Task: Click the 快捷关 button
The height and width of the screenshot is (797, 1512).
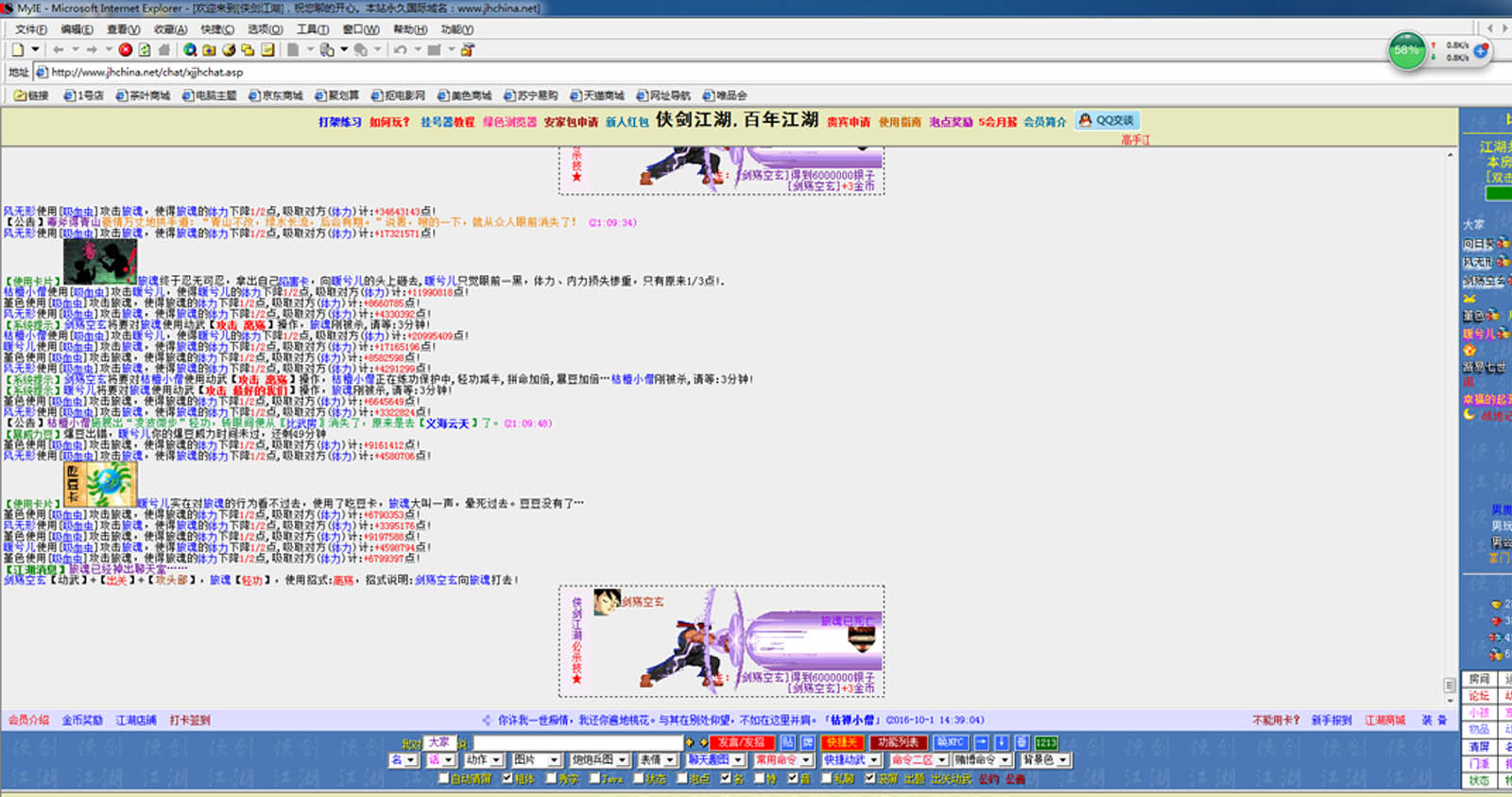Action: tap(841, 742)
